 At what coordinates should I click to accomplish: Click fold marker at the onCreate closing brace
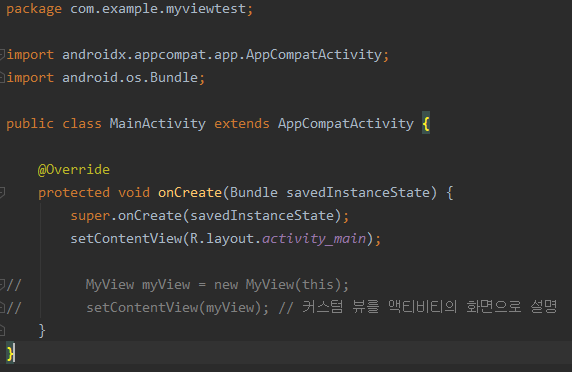pyautogui.click(x=2, y=330)
